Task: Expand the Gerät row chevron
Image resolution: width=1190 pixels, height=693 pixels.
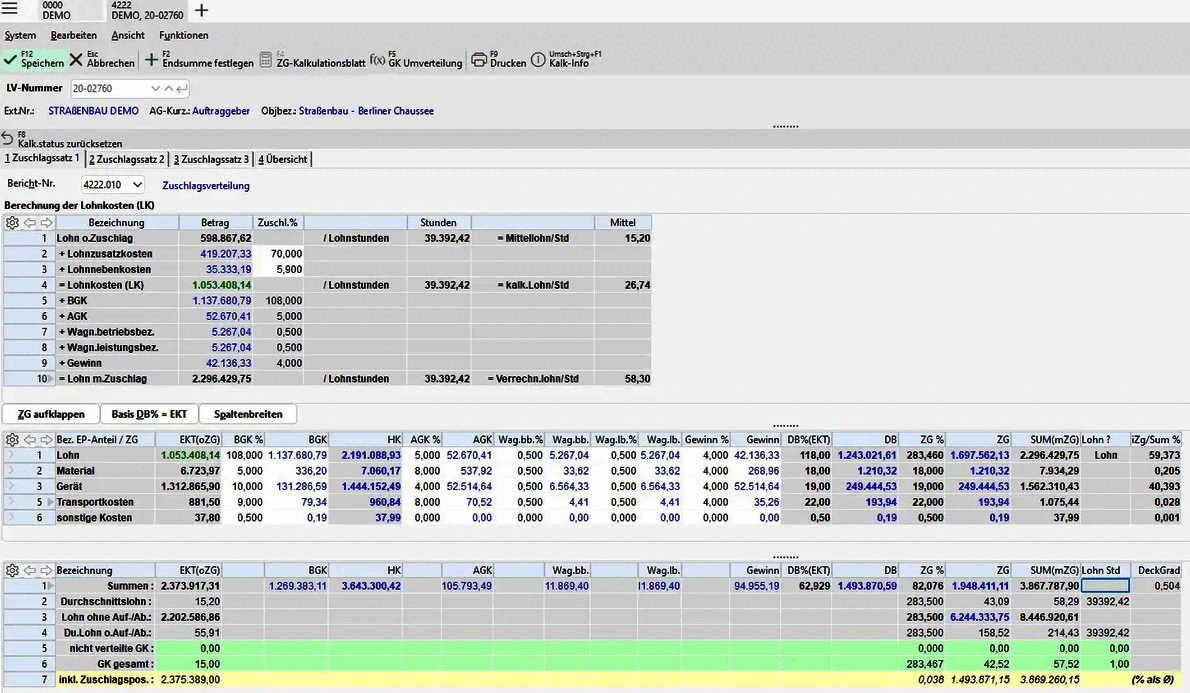Action: pos(11,486)
